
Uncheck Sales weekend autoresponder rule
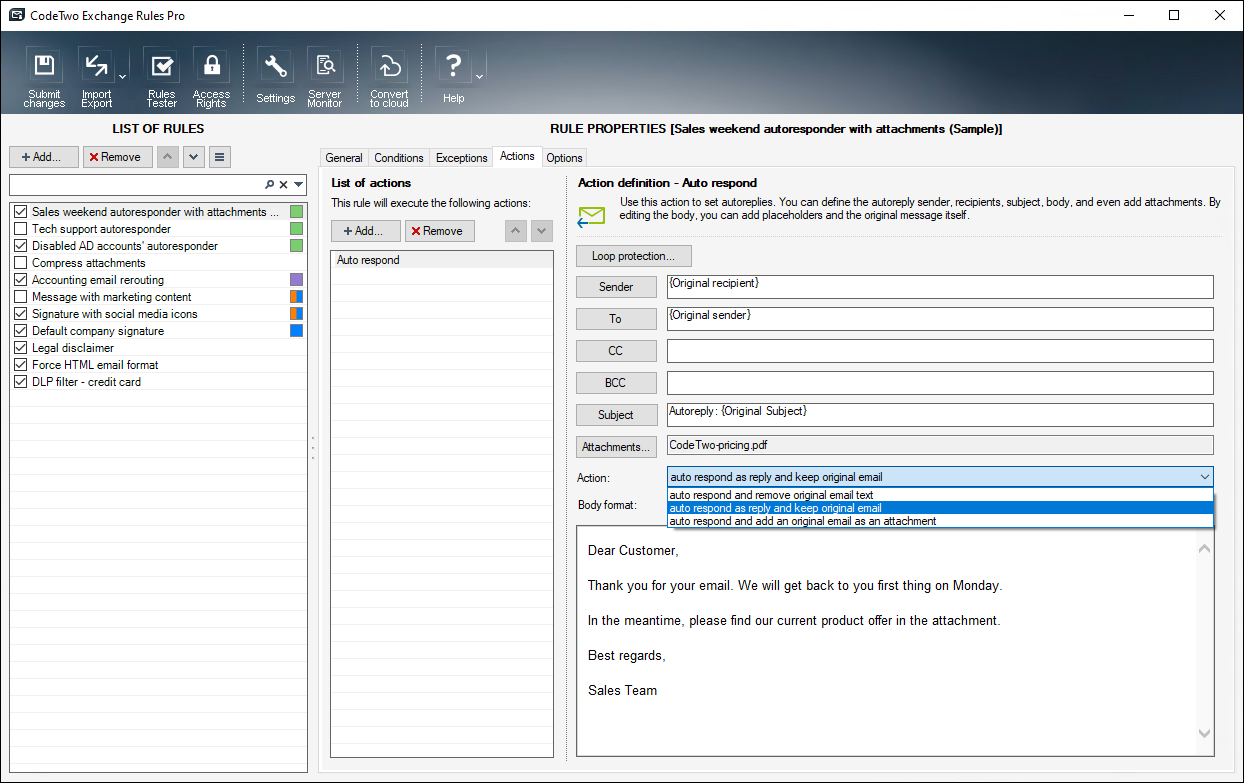point(20,212)
